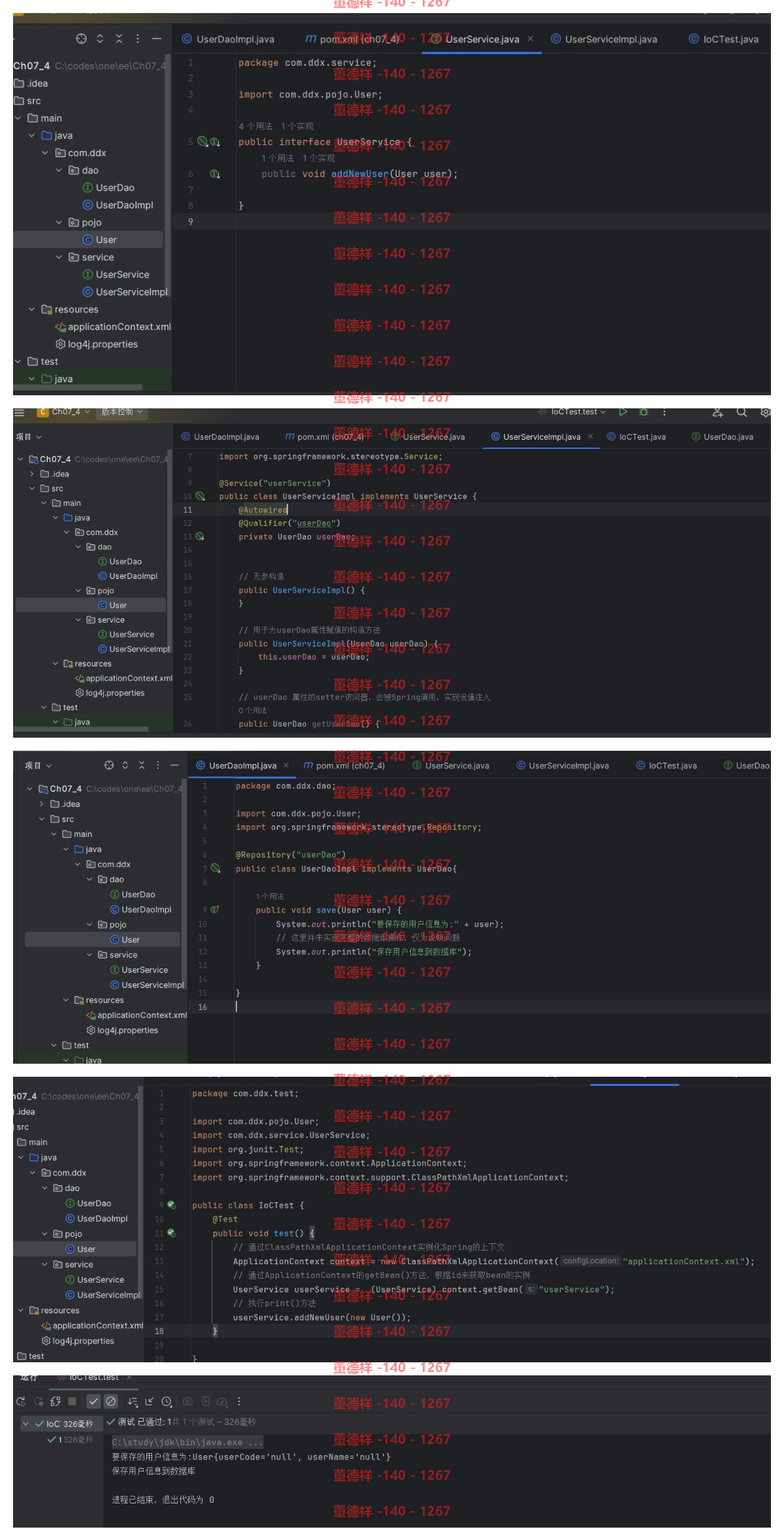Image resolution: width=784 pixels, height=1540 pixels.
Task: Open Run panel more options menu
Action: coord(239,1401)
